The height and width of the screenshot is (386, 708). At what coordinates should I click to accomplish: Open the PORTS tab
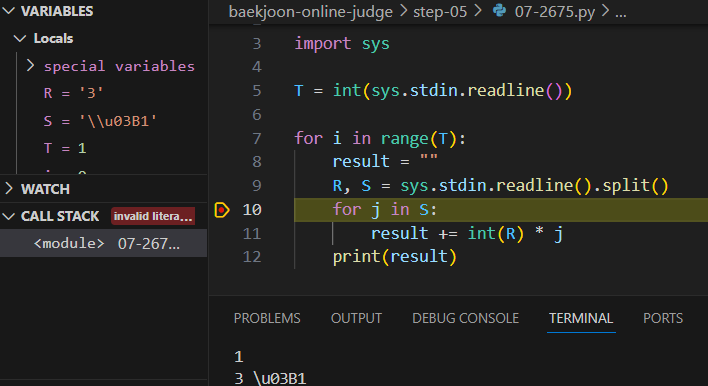tap(663, 318)
